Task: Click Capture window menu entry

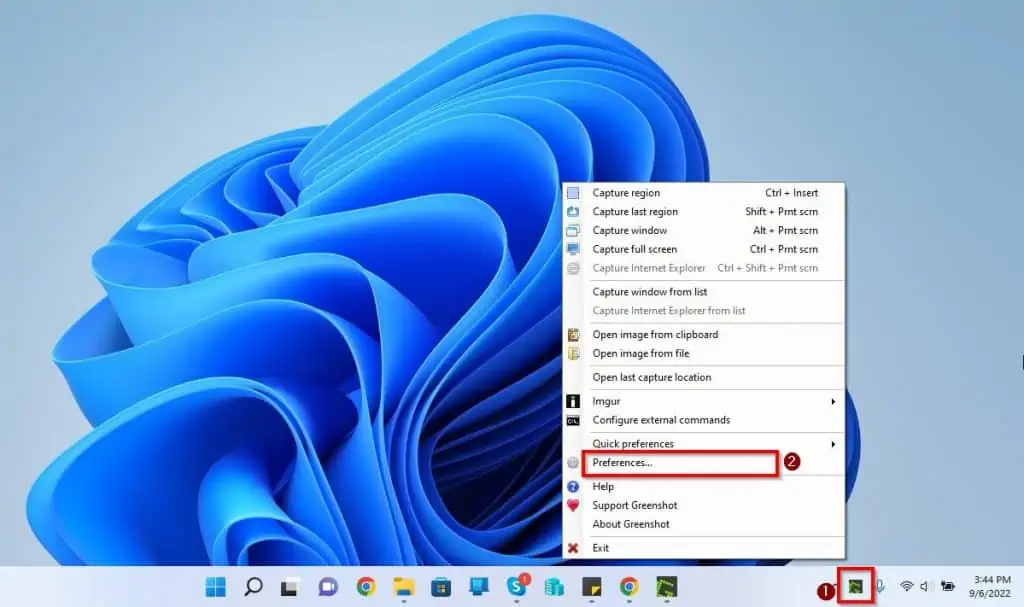Action: (x=629, y=231)
